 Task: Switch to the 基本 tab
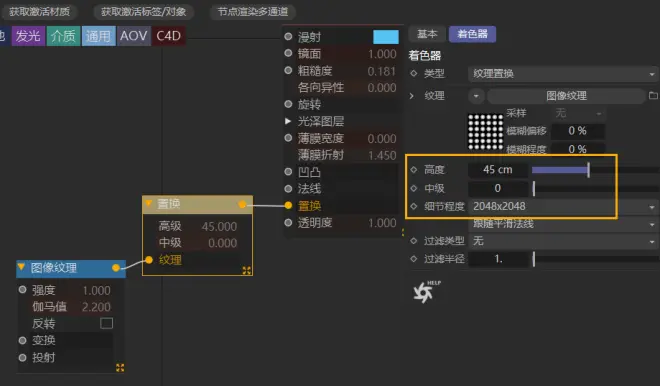click(427, 34)
